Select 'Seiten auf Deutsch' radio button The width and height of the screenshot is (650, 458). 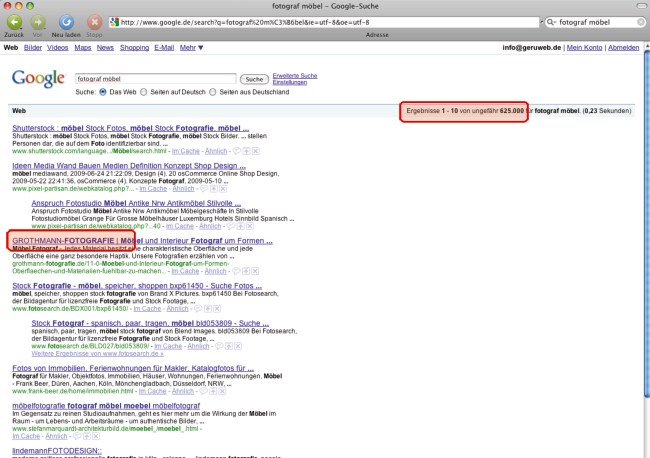(x=143, y=92)
